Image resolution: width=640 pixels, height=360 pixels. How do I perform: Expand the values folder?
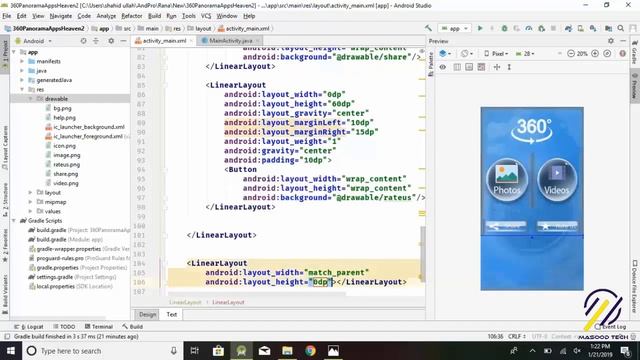coord(31,211)
